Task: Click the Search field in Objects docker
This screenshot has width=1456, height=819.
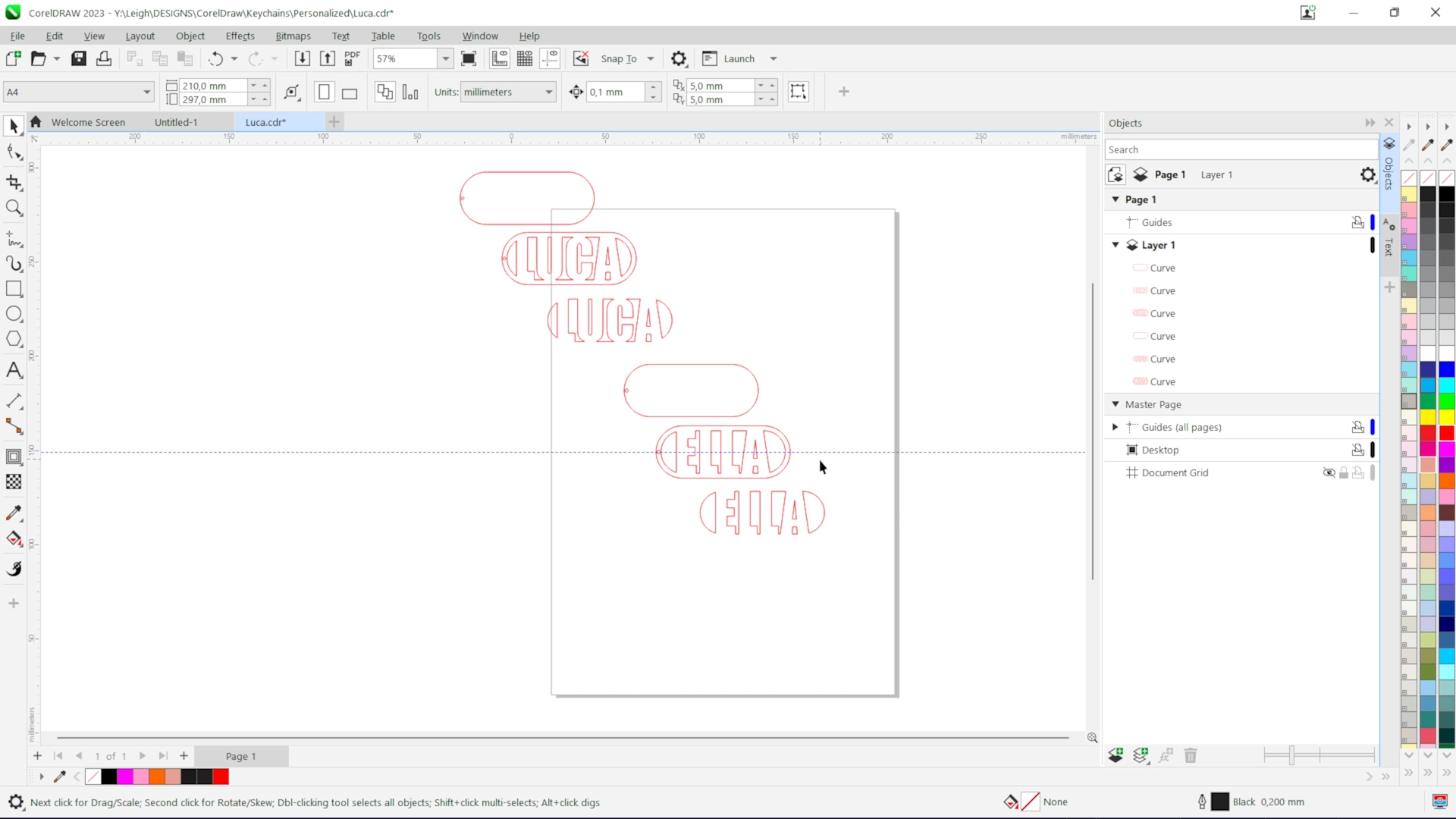Action: 1241,149
